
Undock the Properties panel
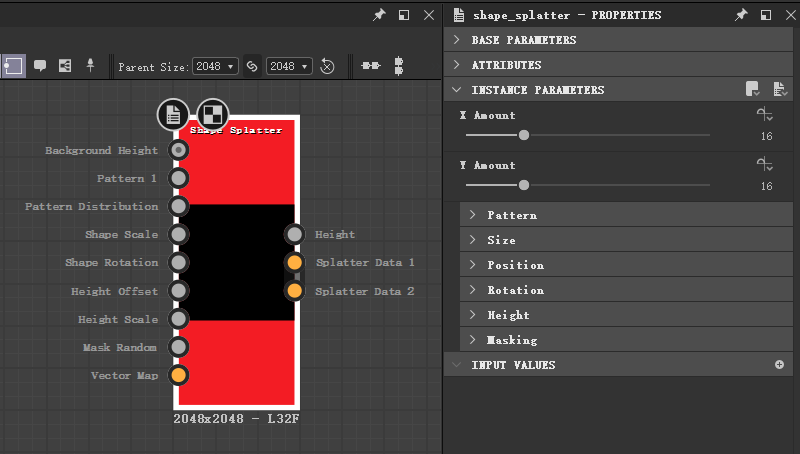[x=766, y=15]
